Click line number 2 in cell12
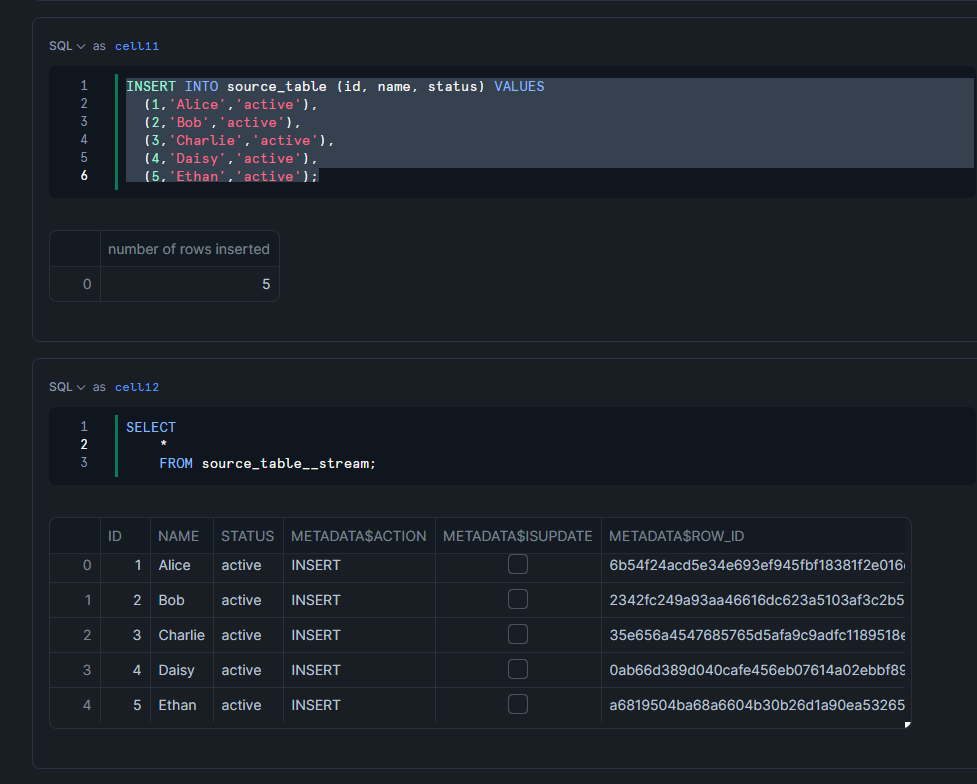Image resolution: width=977 pixels, height=784 pixels. (x=84, y=444)
